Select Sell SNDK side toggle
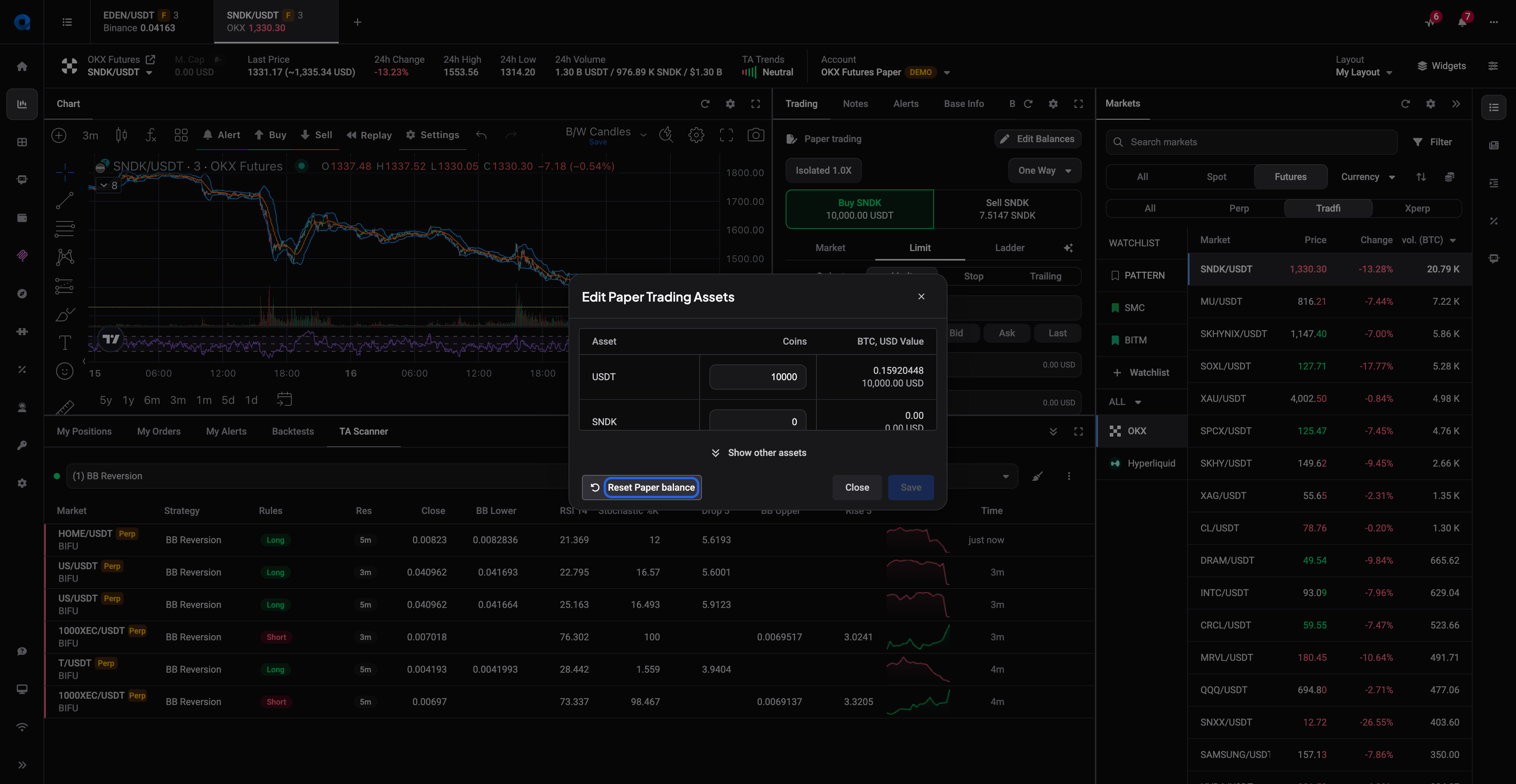 point(1007,209)
